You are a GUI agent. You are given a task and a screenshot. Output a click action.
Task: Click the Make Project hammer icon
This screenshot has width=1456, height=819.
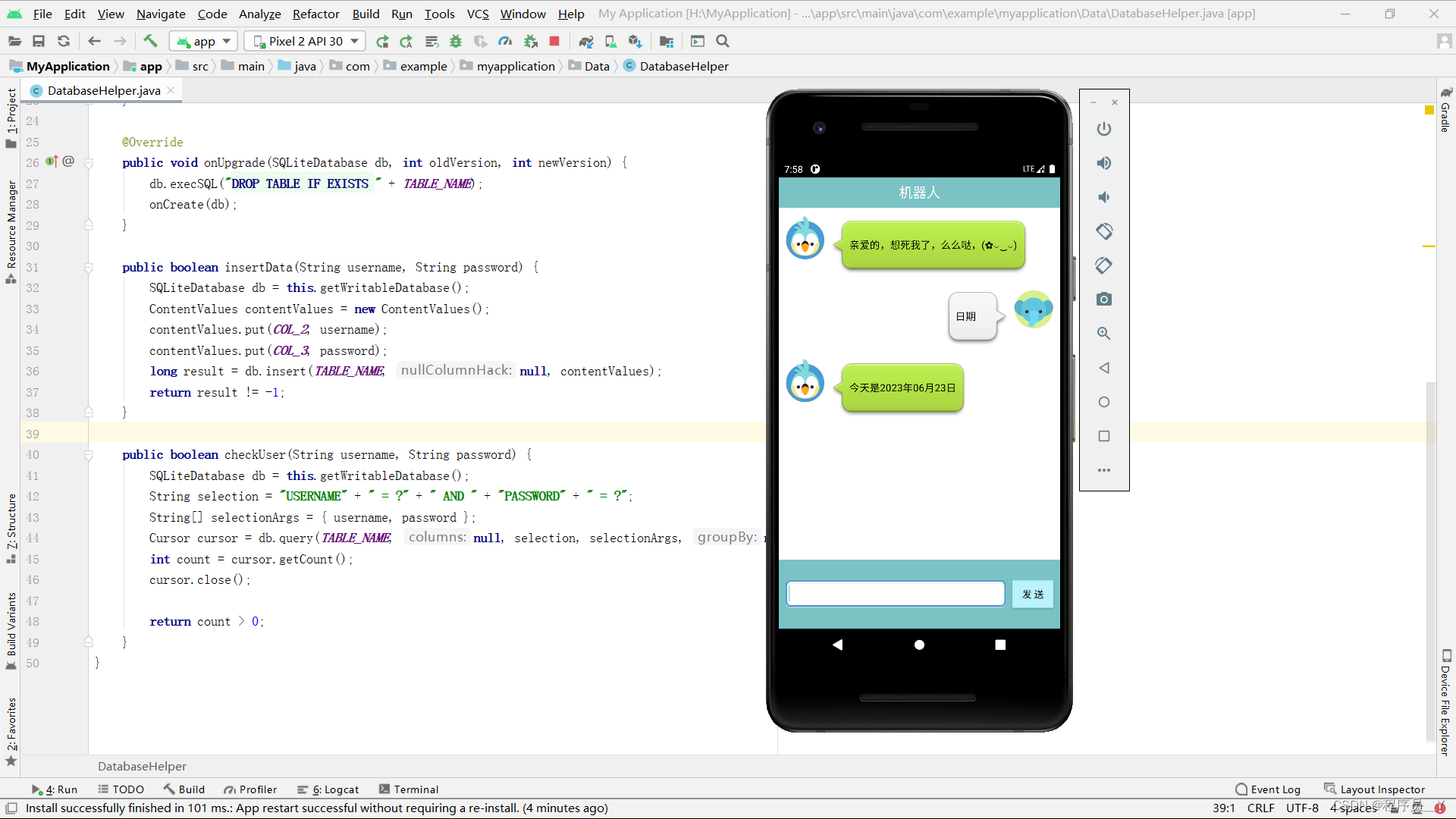(x=150, y=41)
